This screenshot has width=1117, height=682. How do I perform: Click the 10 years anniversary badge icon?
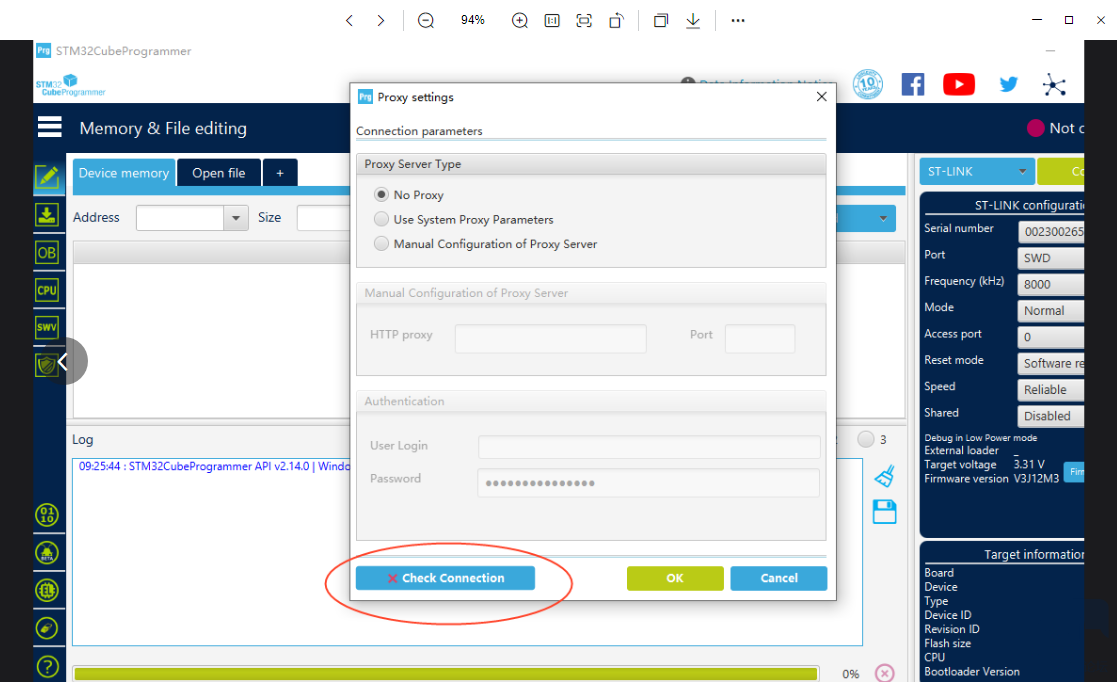click(x=868, y=84)
